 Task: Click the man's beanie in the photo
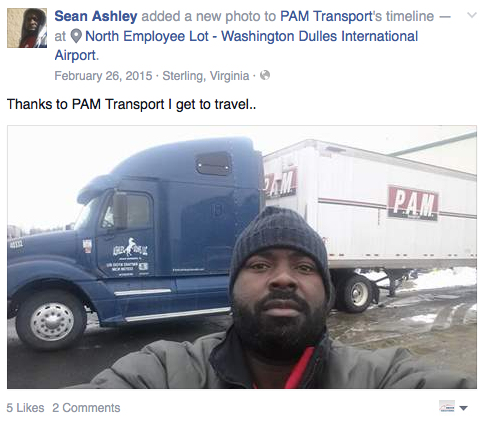click(279, 240)
